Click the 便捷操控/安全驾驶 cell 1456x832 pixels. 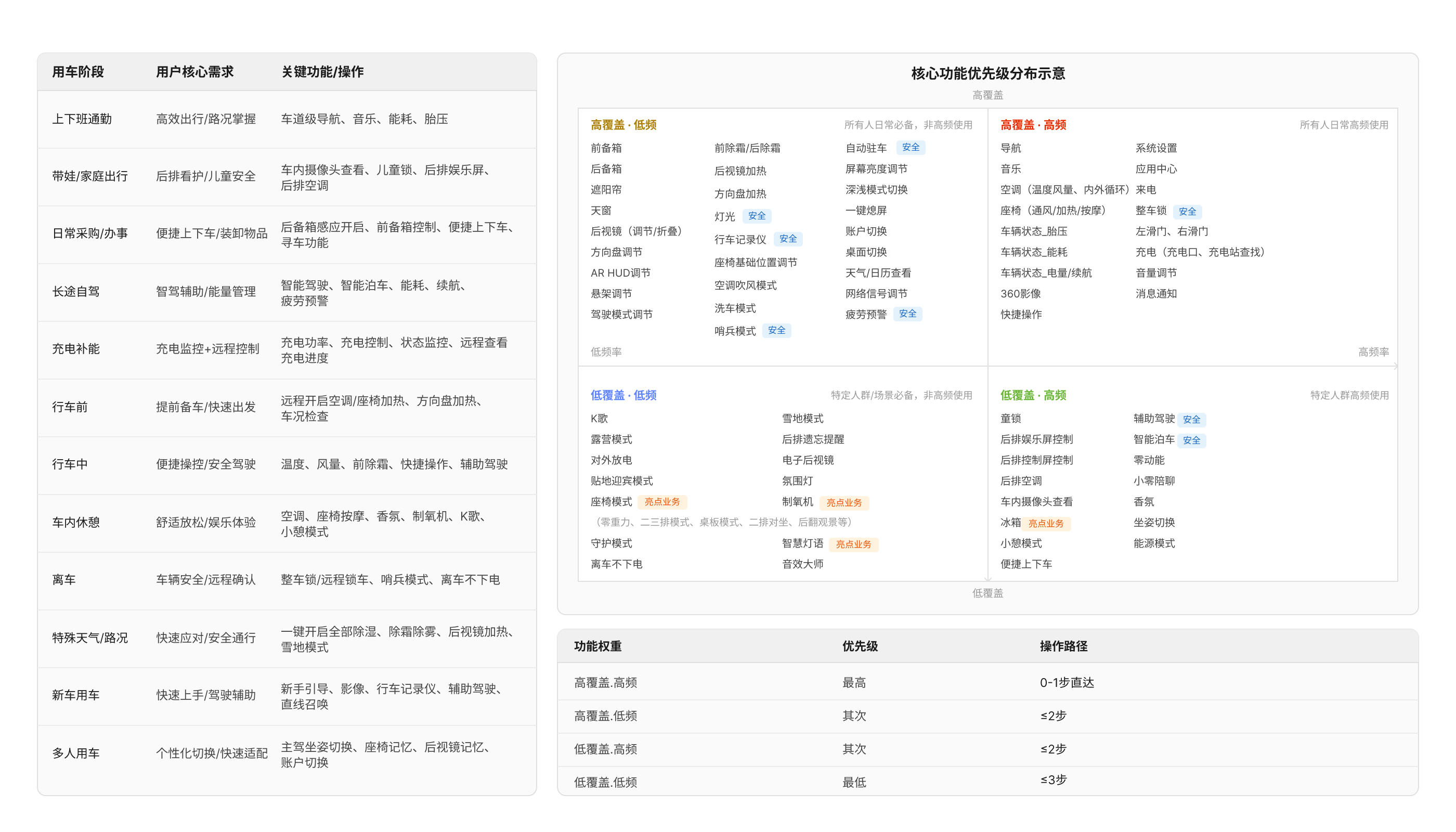tap(206, 464)
